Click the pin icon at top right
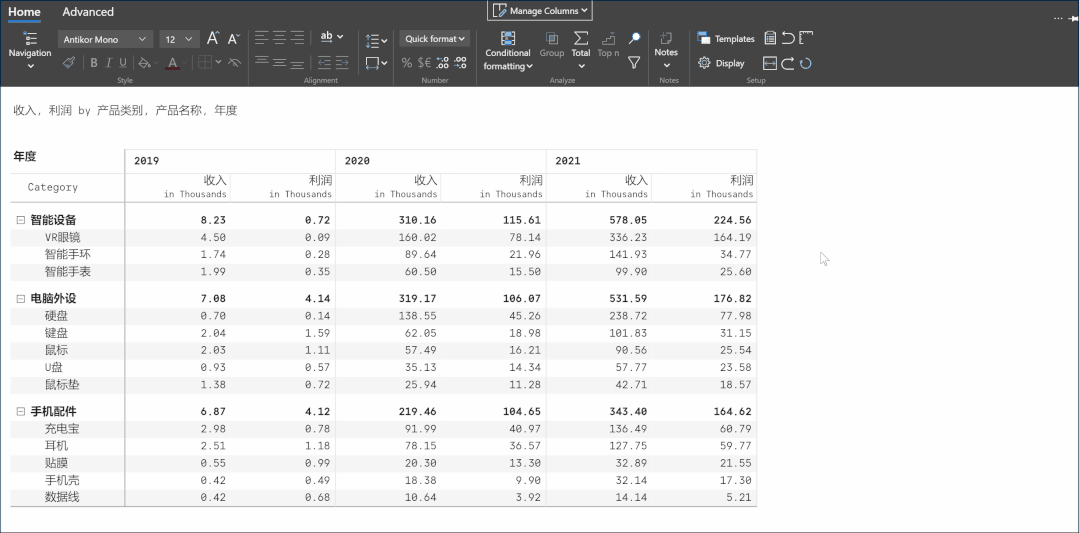 pyautogui.click(x=1073, y=19)
